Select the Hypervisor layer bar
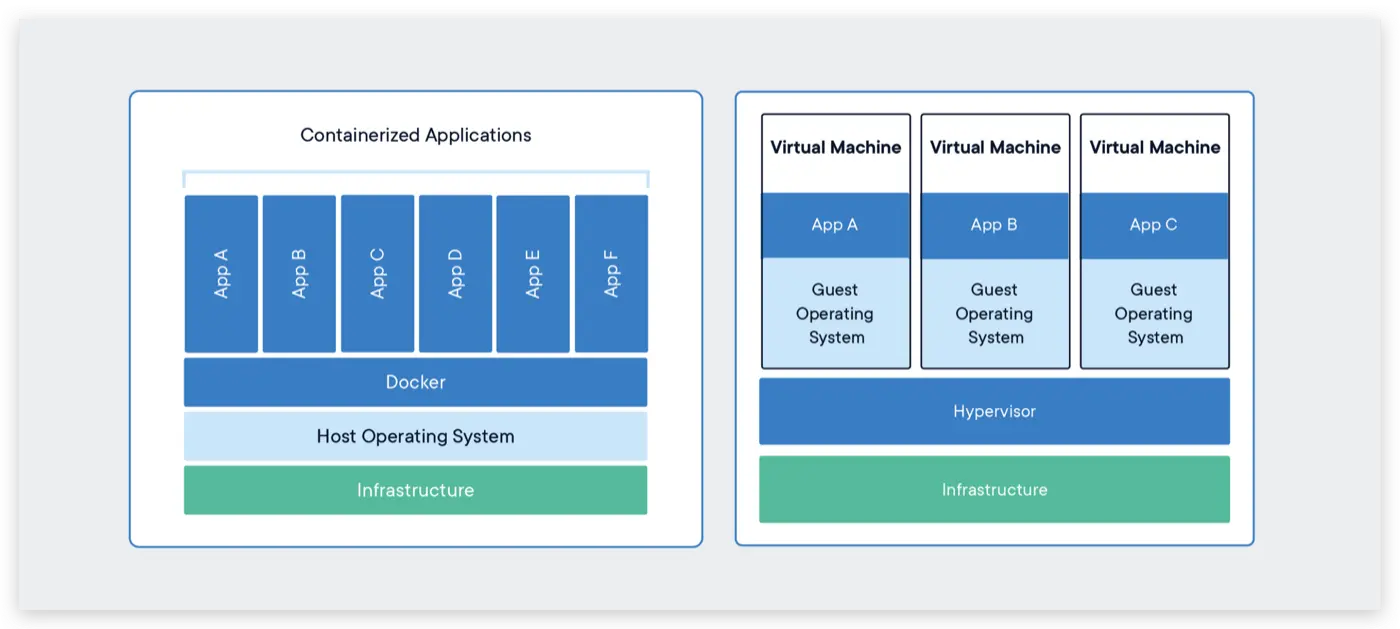1400x629 pixels. point(994,411)
